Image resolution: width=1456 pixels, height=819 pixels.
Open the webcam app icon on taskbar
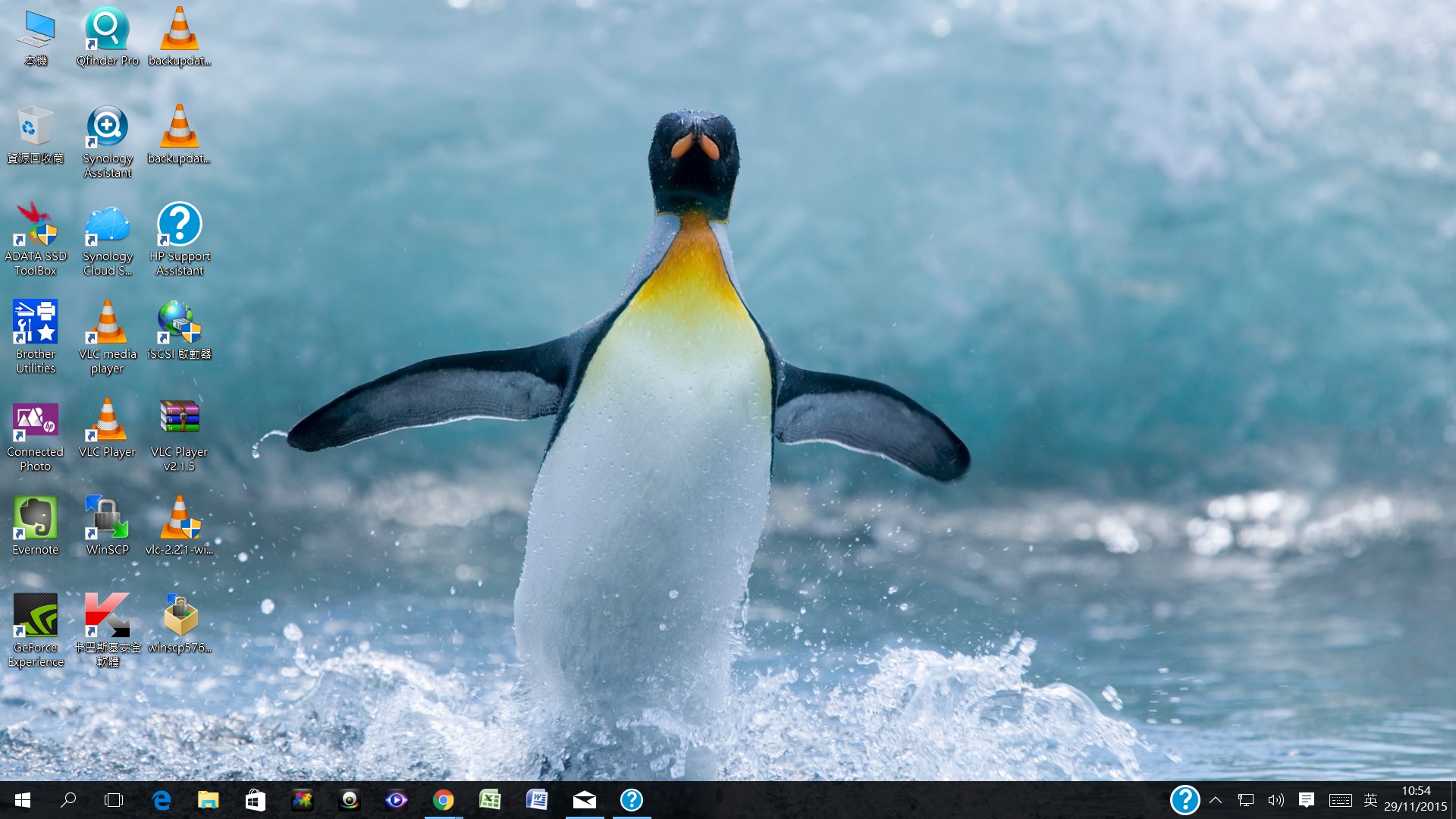pos(350,800)
